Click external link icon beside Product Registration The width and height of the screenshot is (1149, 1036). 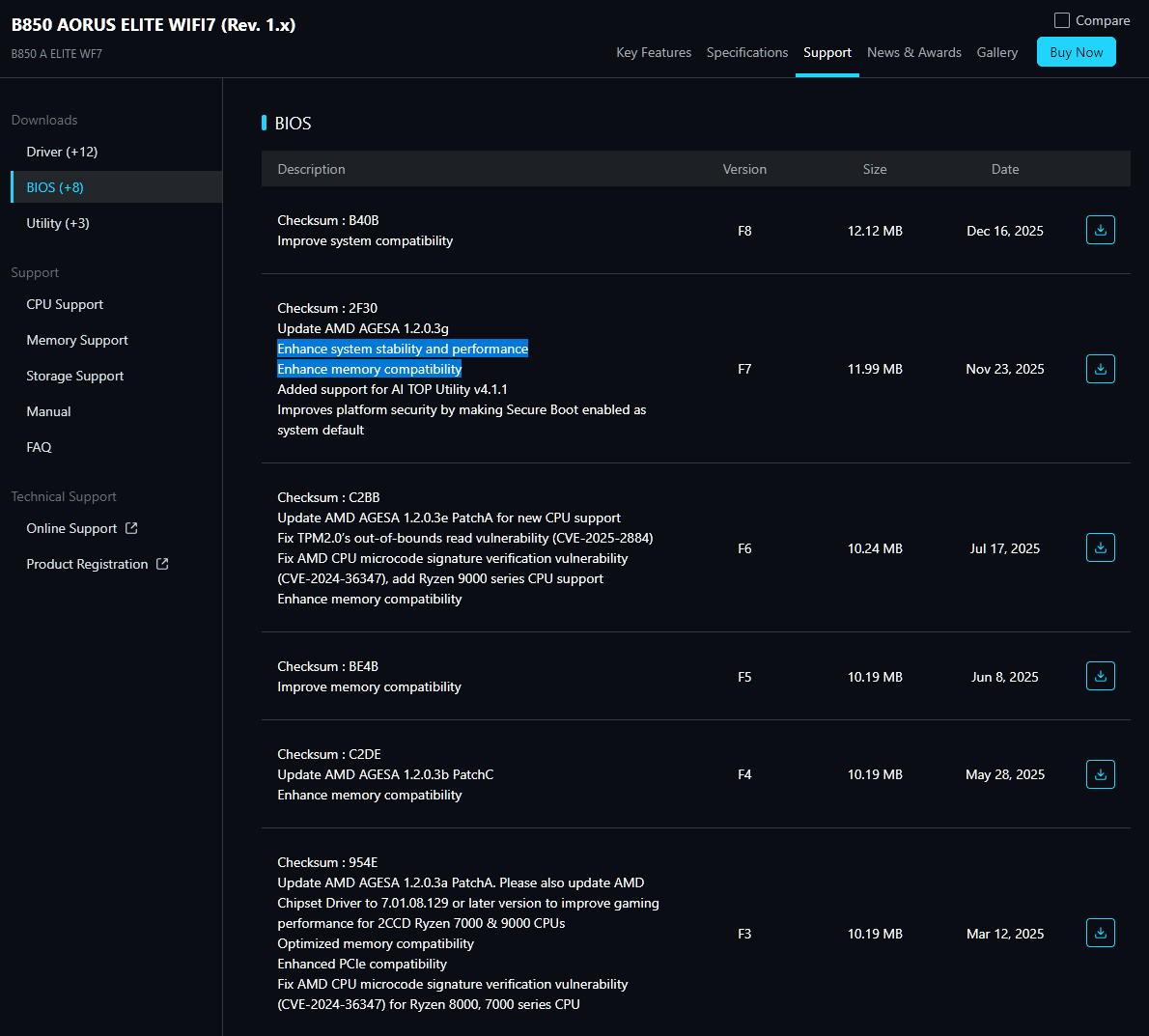tap(162, 564)
